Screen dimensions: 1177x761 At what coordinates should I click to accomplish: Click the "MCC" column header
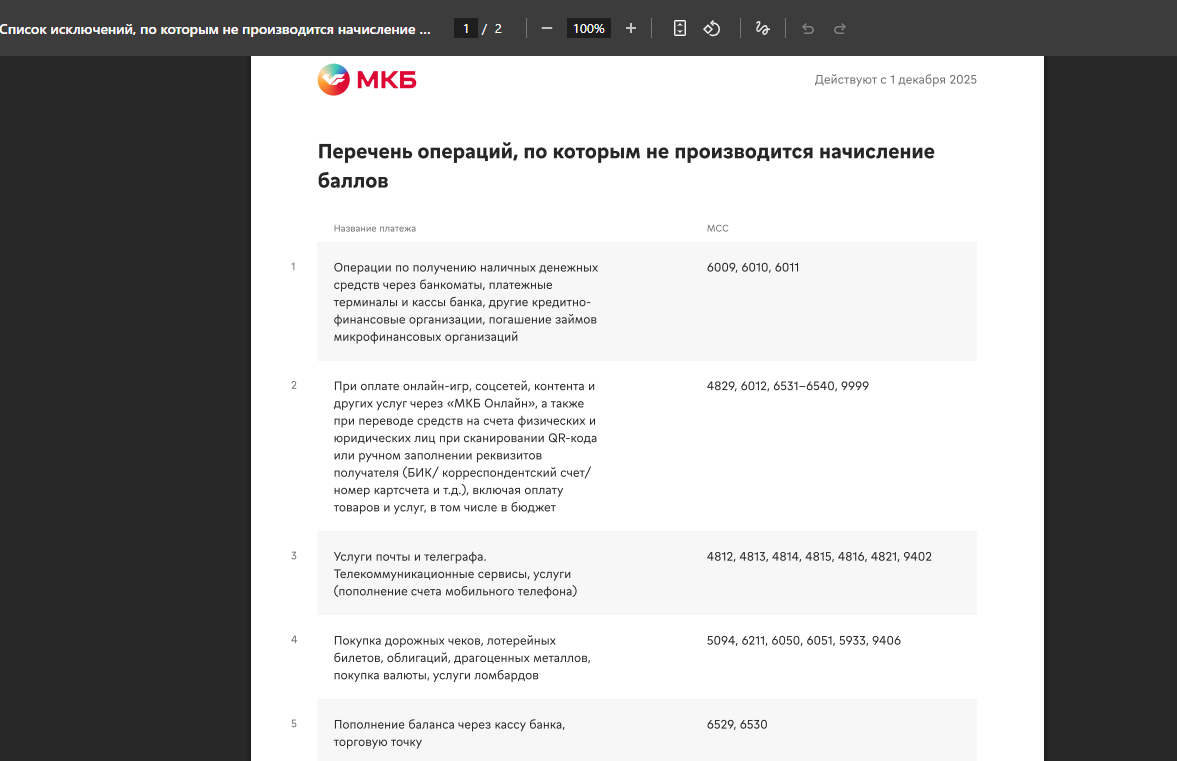tap(717, 229)
